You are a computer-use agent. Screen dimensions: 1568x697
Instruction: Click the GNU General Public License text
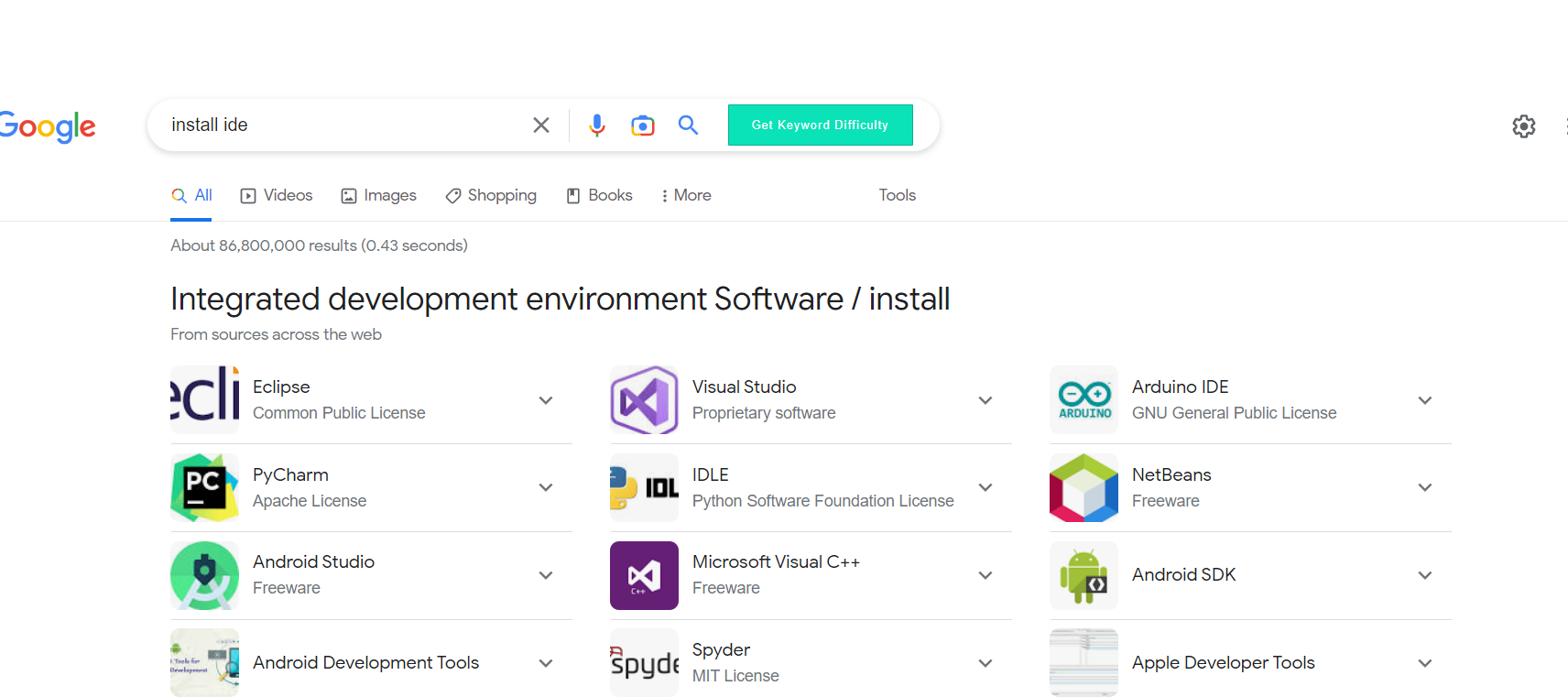(x=1235, y=413)
